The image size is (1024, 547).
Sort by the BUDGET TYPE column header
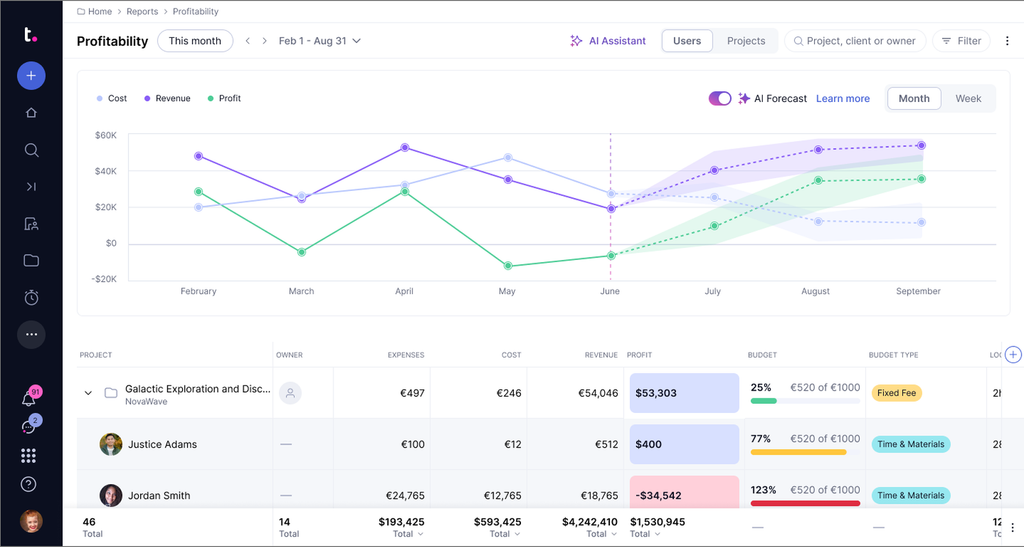point(893,355)
